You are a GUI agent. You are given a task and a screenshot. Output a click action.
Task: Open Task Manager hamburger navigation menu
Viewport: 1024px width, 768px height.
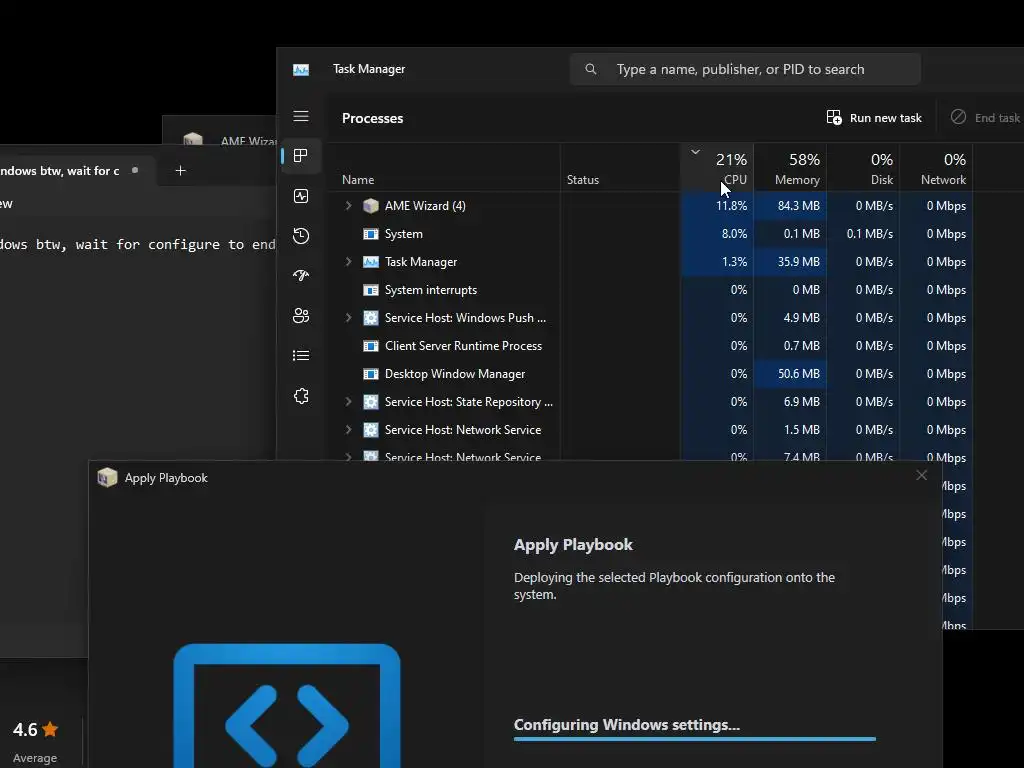click(x=300, y=116)
